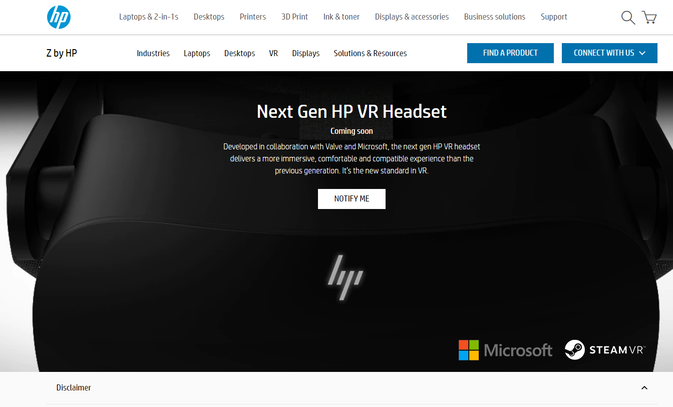This screenshot has width=673, height=407.
Task: Open Displays & accessories menu
Action: 412,17
